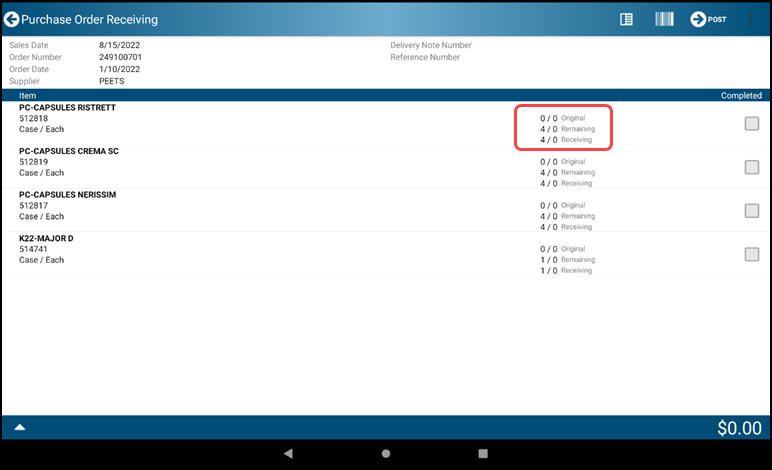
Task: Tap item code 514741
Action: click(33, 249)
